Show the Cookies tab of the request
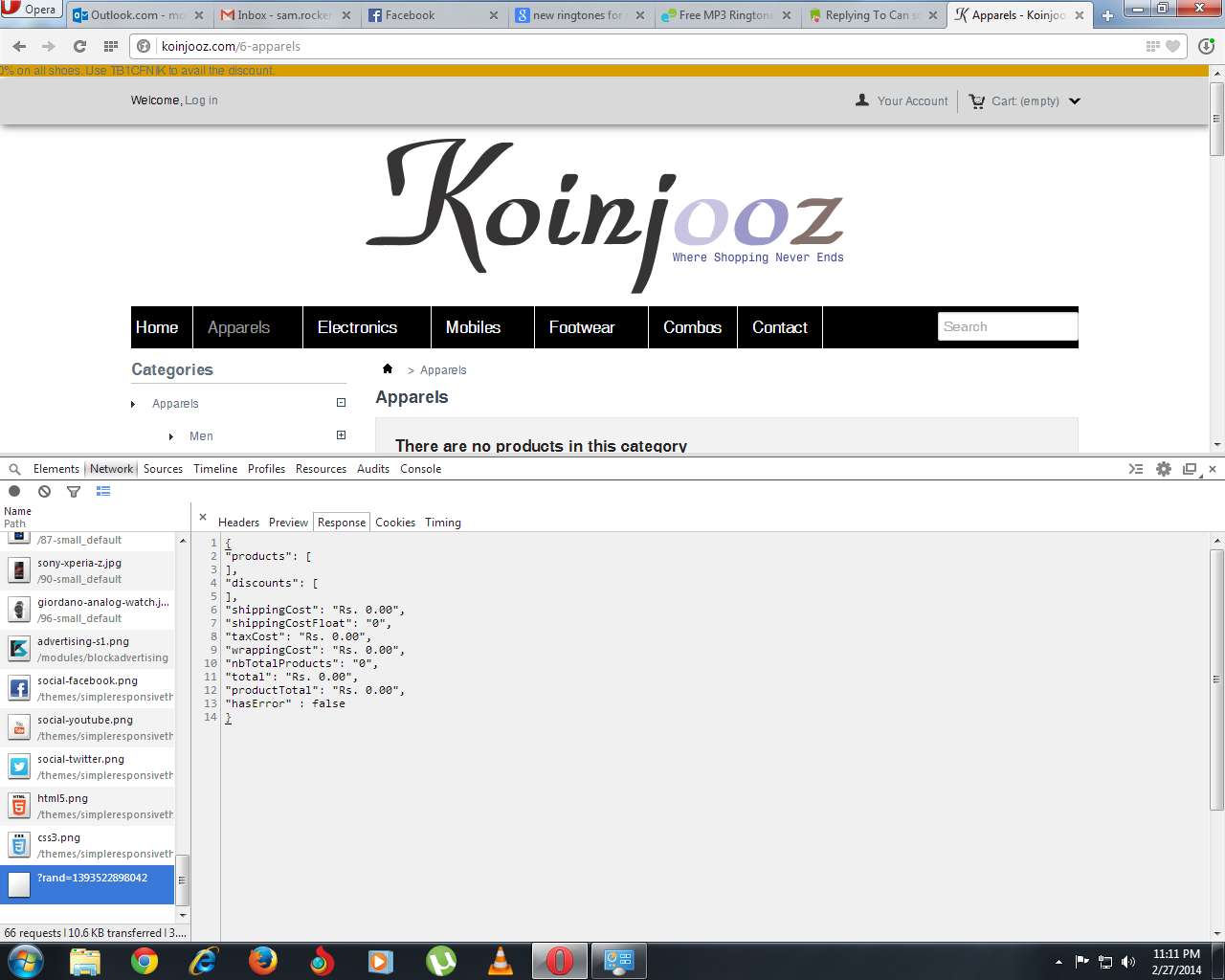 395,523
